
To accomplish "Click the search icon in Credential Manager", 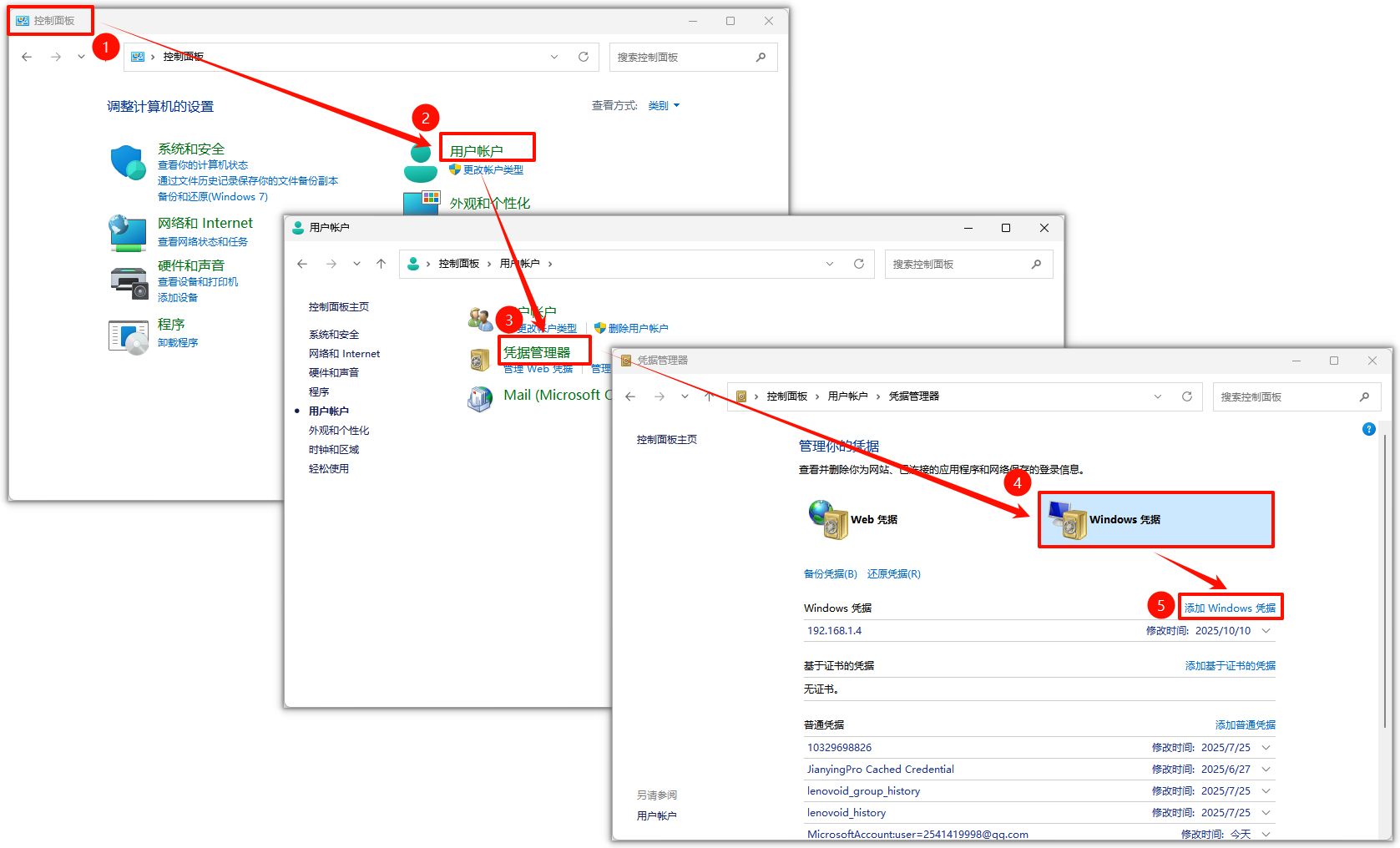I will tap(1364, 396).
